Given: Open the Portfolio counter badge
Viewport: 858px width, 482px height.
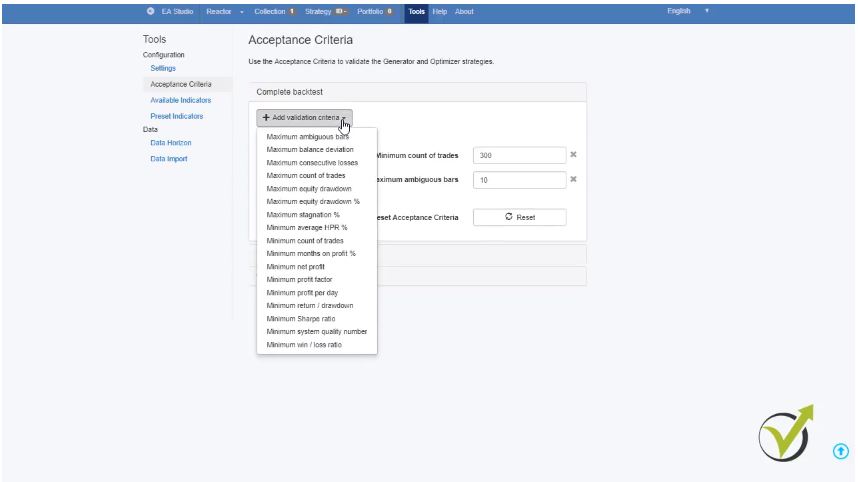Looking at the screenshot, I should 390,11.
